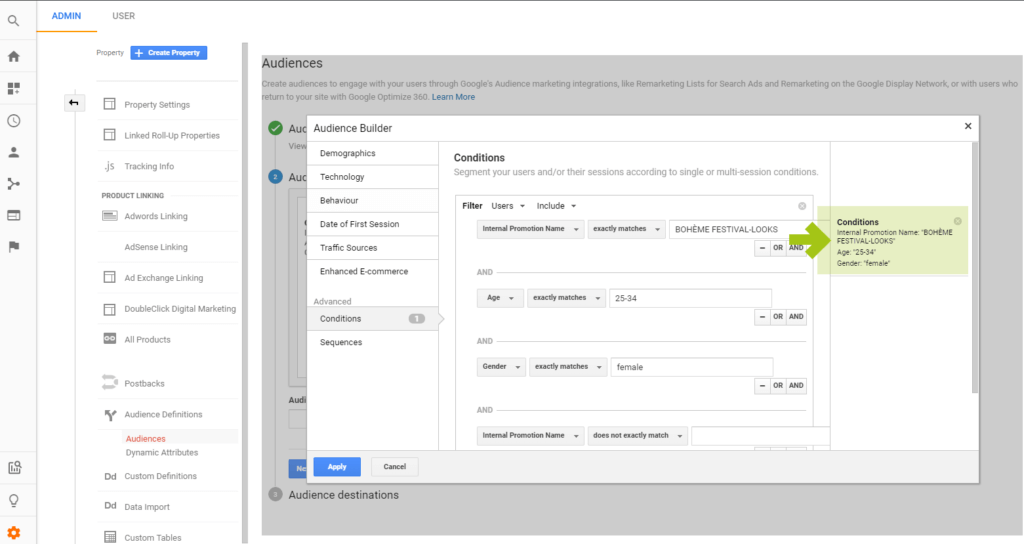This screenshot has width=1024, height=544.
Task: Open the Age dimension dropdown
Action: pos(500,298)
